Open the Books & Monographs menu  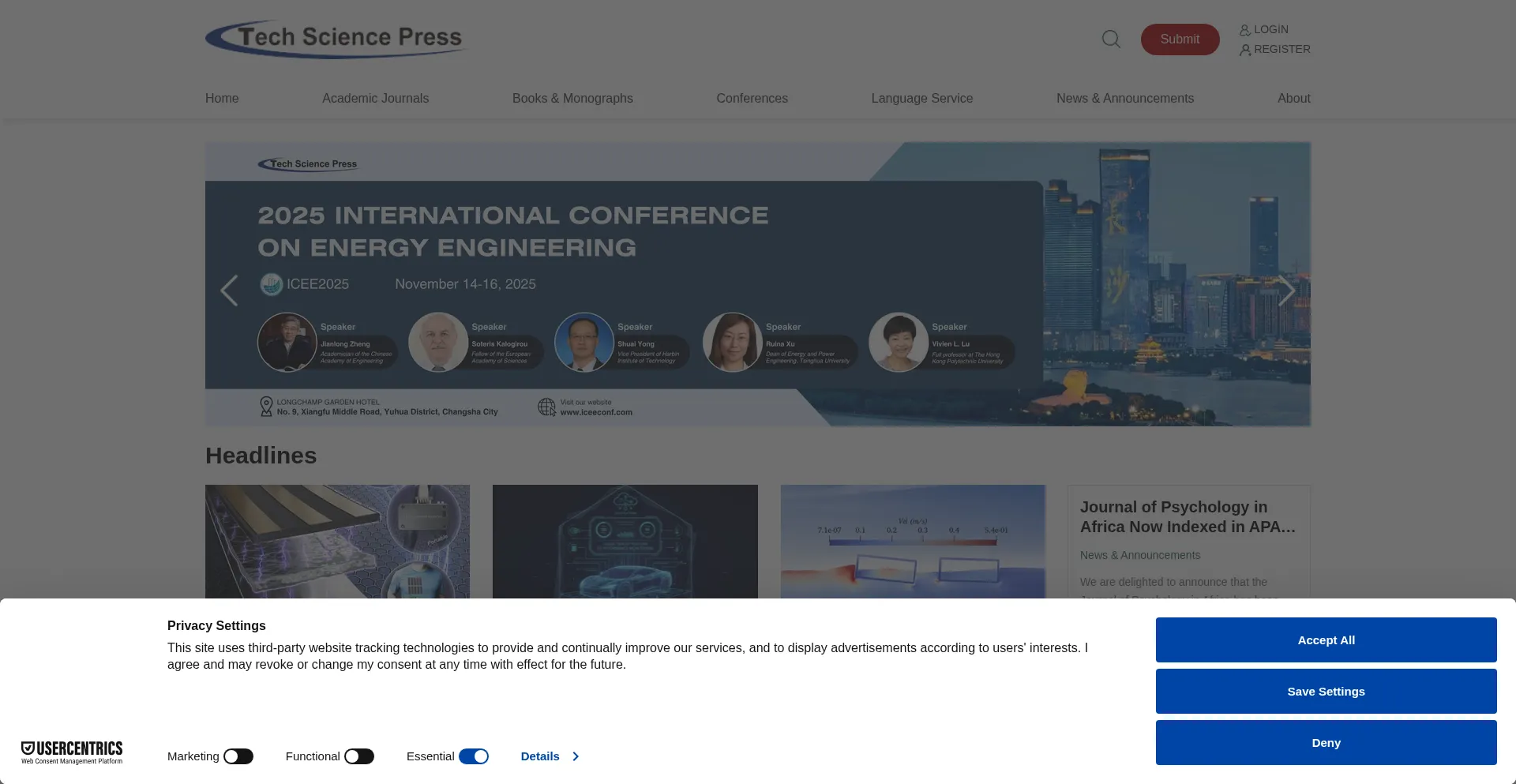click(572, 98)
